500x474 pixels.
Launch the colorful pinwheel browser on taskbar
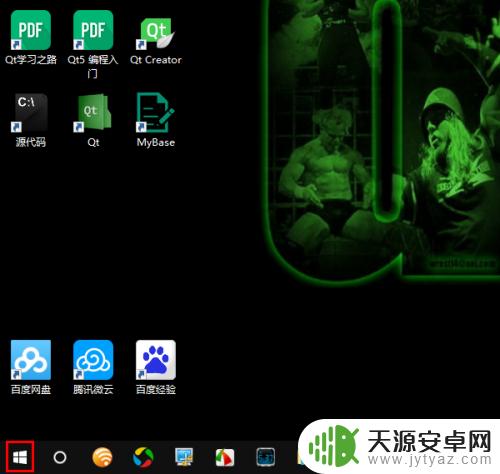[x=143, y=457]
